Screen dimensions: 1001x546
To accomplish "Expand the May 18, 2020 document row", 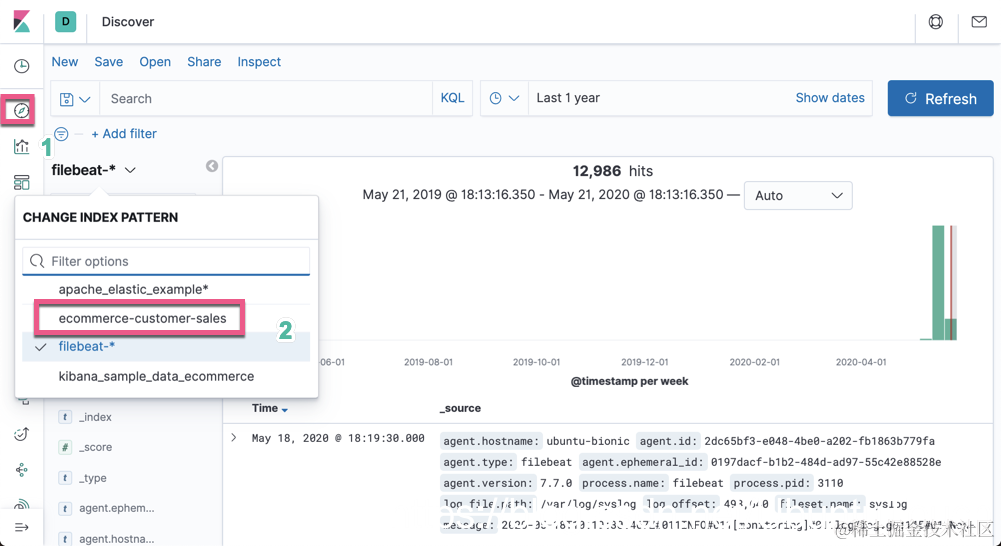I will (234, 437).
